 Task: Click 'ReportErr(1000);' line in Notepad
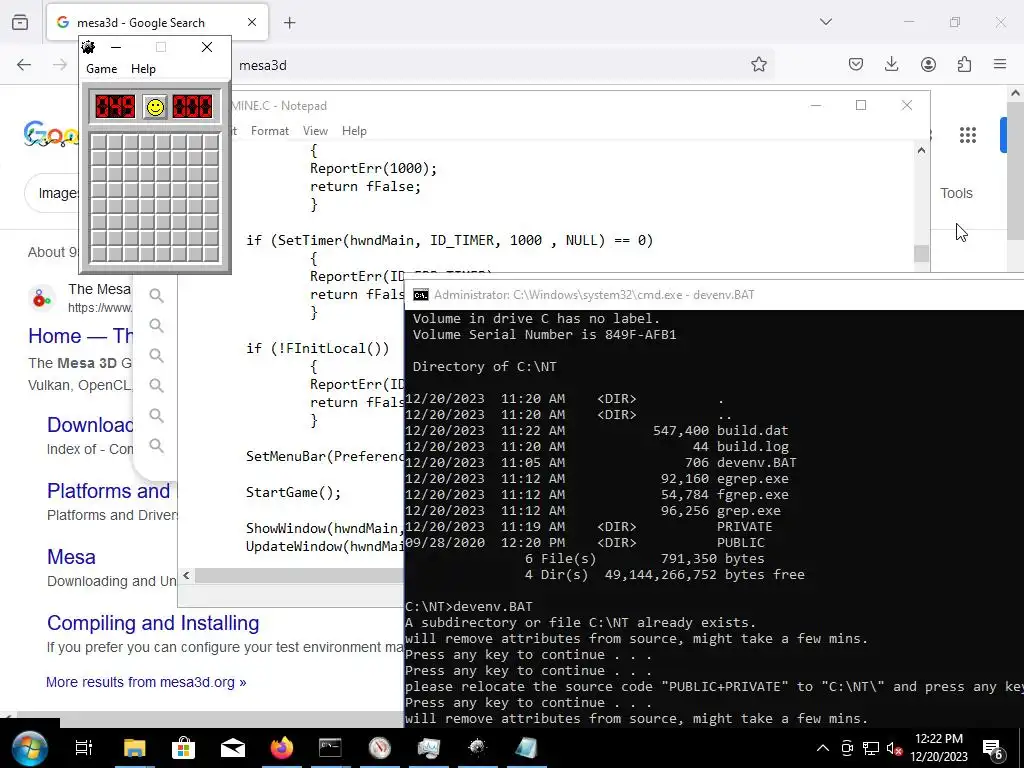373,168
